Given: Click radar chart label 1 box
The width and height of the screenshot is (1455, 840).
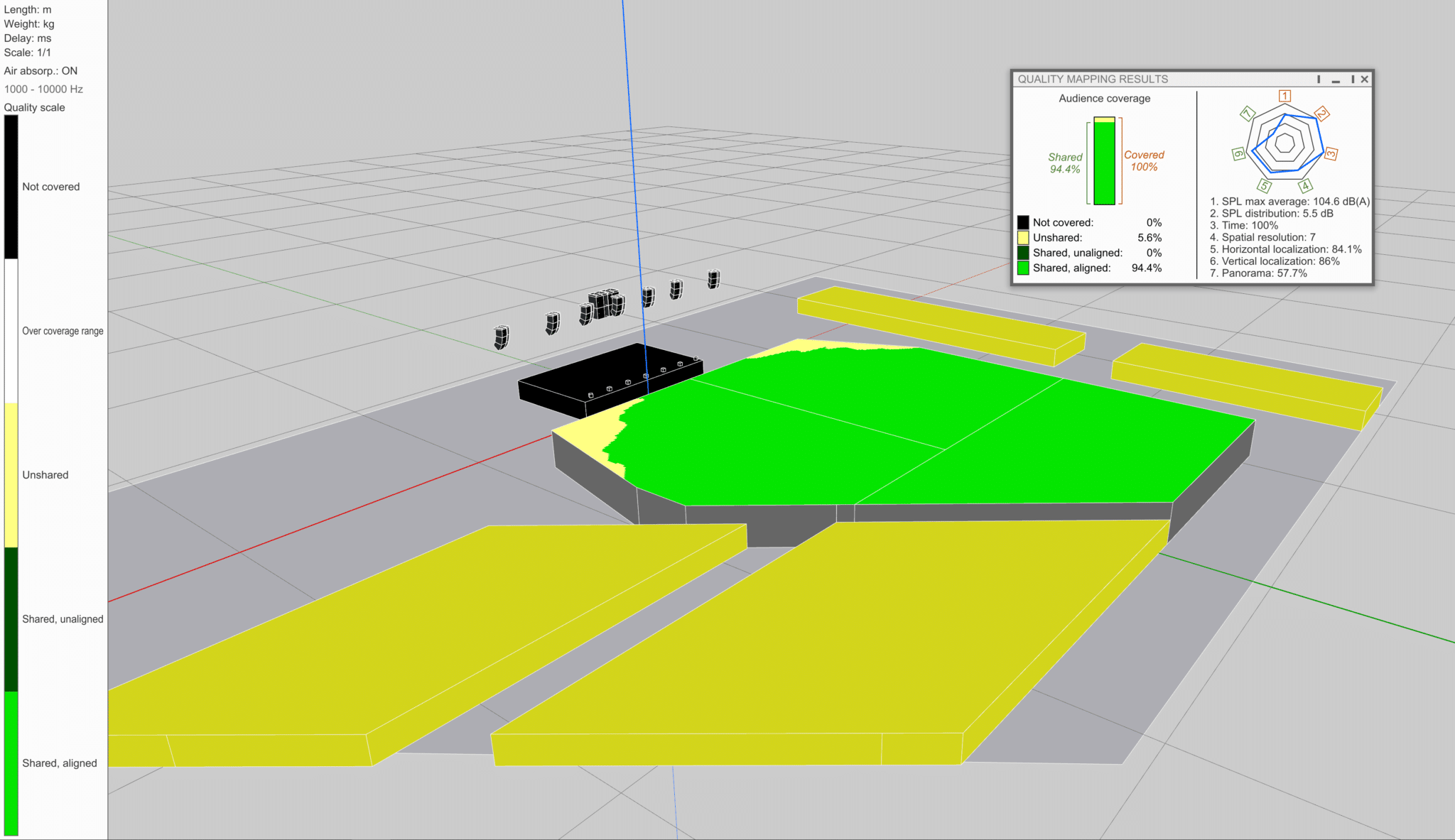Looking at the screenshot, I should pyautogui.click(x=1284, y=96).
